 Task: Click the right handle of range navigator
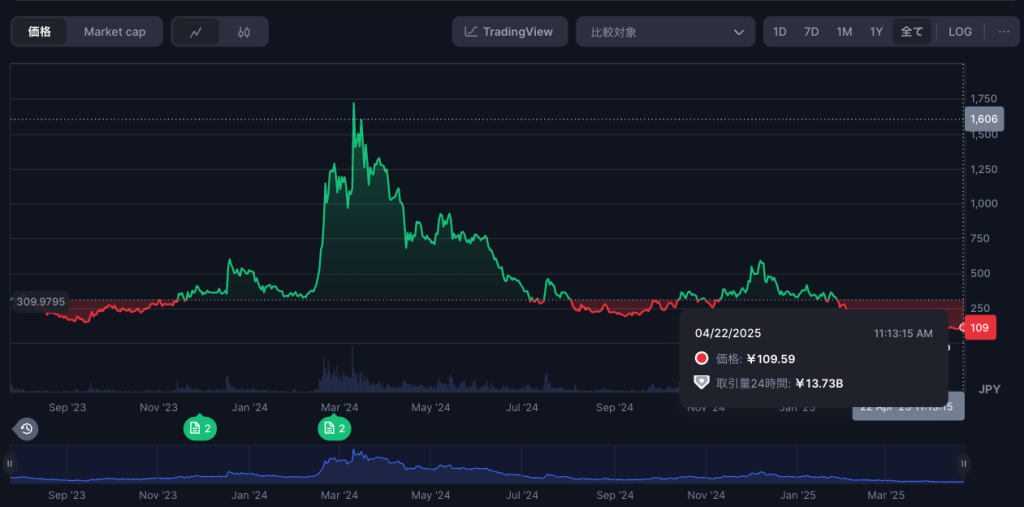pos(964,464)
